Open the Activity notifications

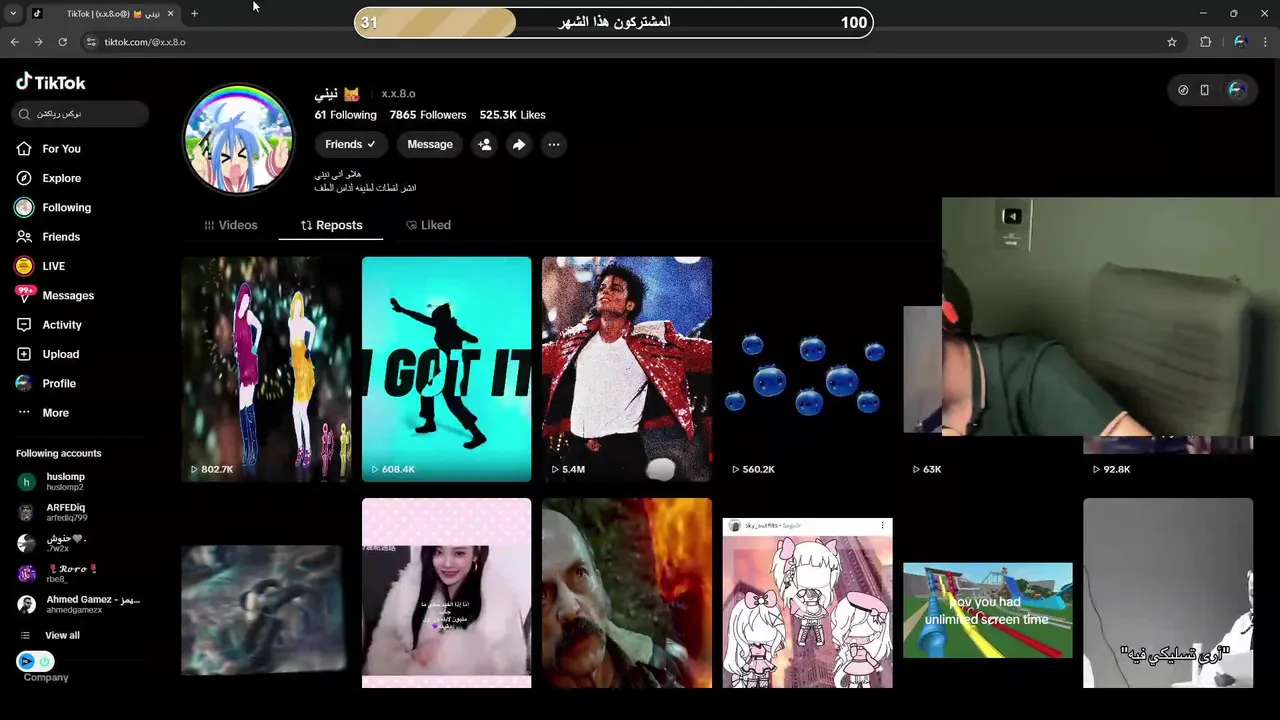[61, 325]
